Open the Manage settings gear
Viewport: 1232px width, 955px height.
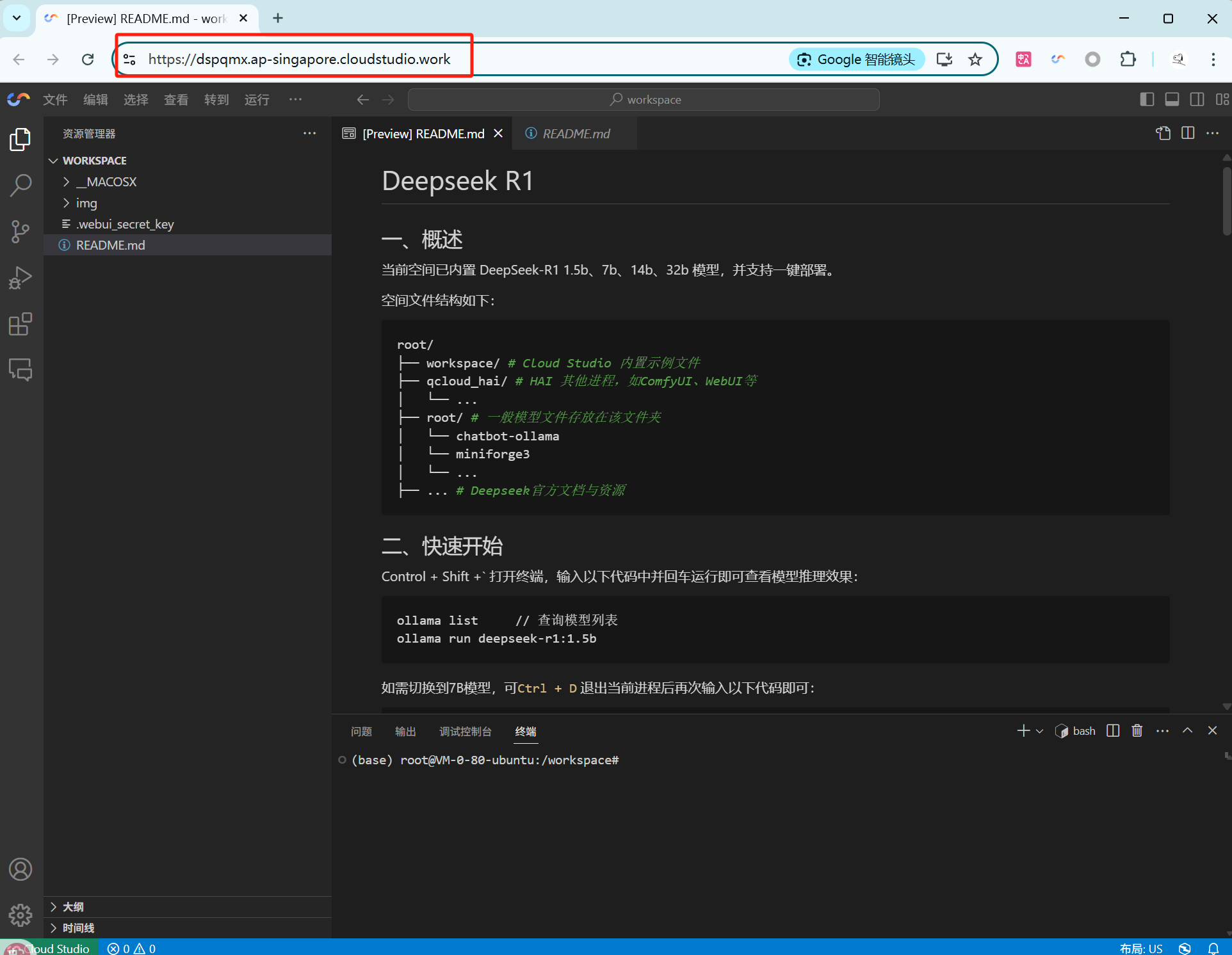[20, 915]
